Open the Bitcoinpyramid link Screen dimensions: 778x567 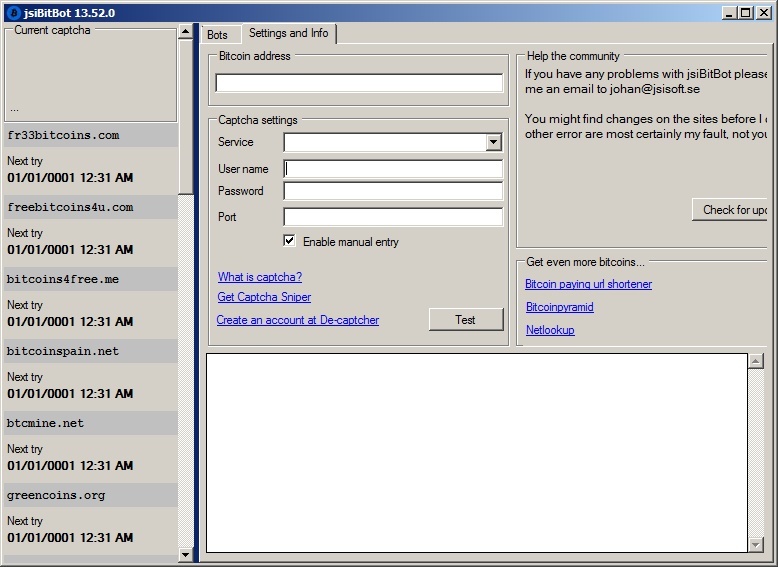click(x=559, y=307)
